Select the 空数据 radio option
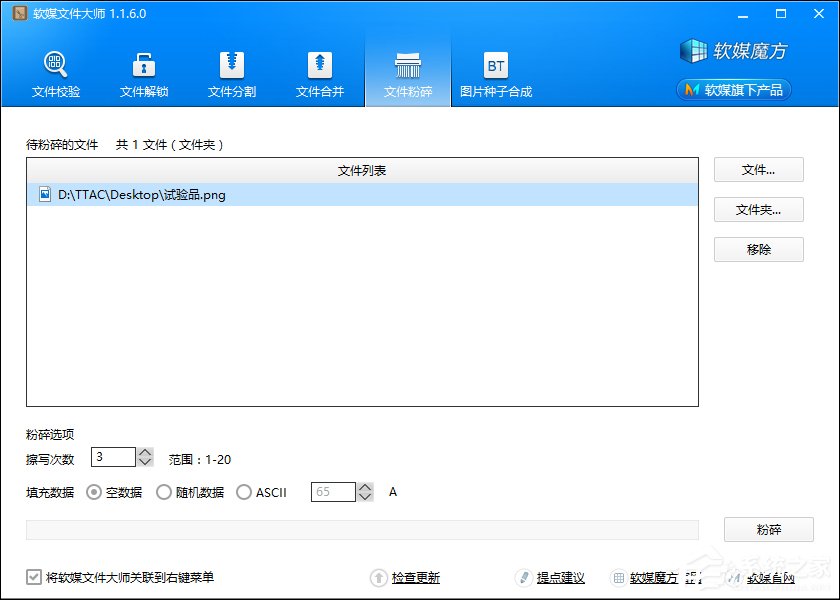Viewport: 840px width, 600px height. 94,492
